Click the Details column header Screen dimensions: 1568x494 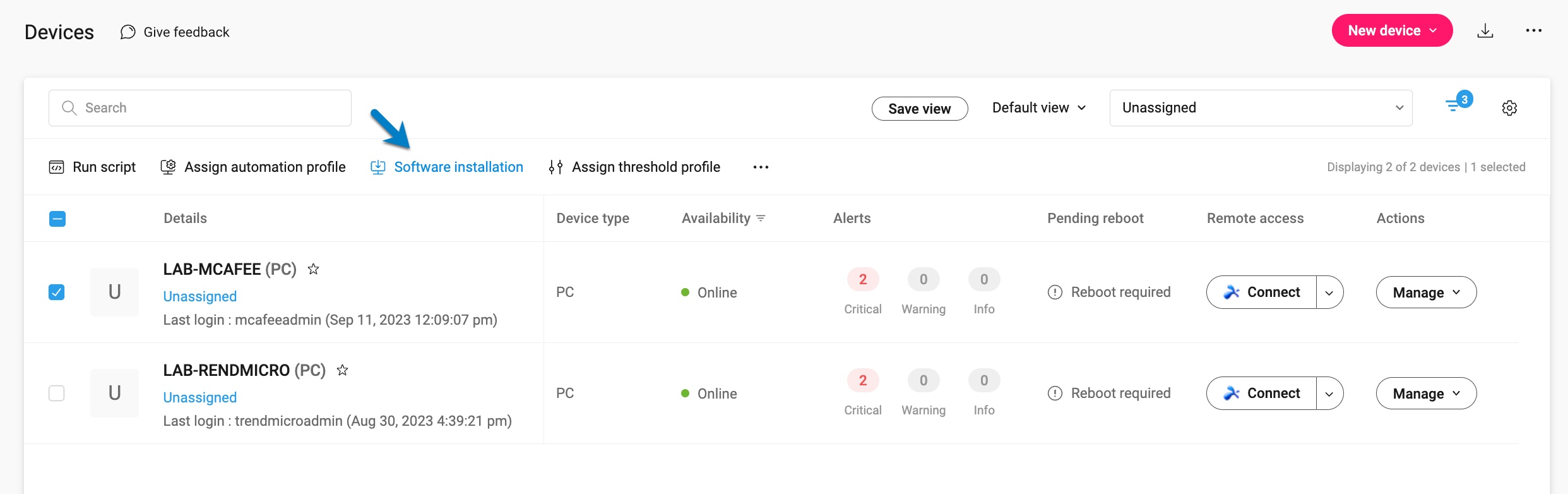185,219
